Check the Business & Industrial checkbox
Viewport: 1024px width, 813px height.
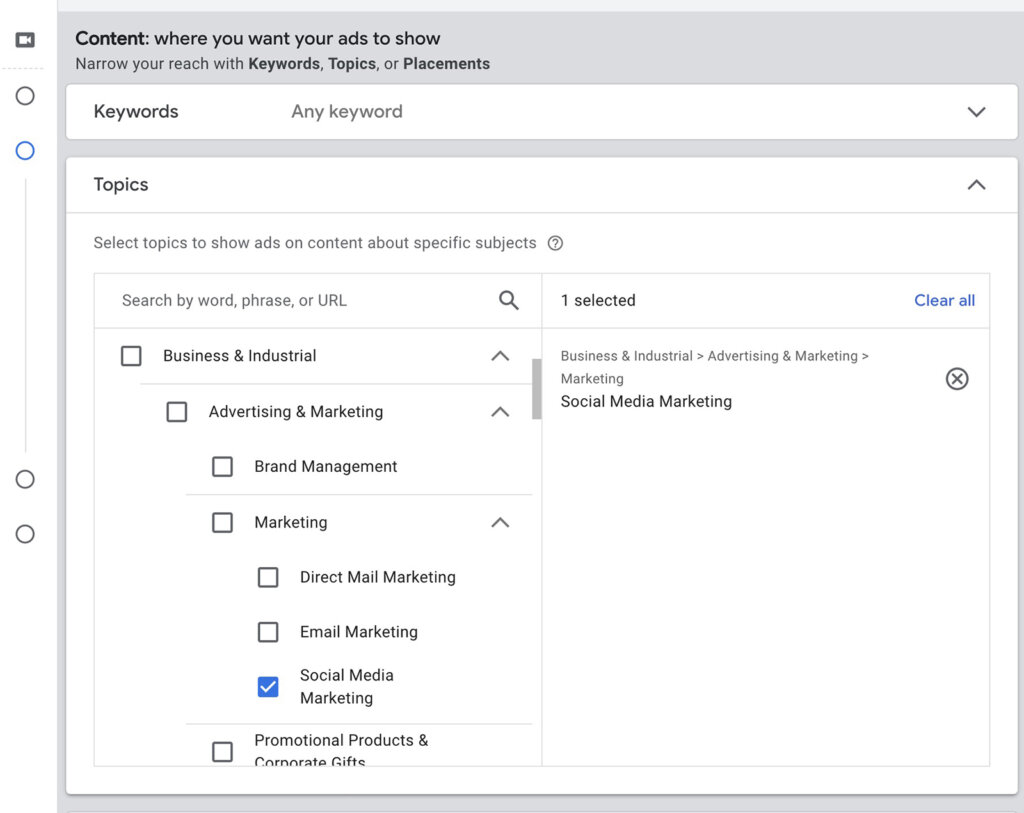point(131,355)
